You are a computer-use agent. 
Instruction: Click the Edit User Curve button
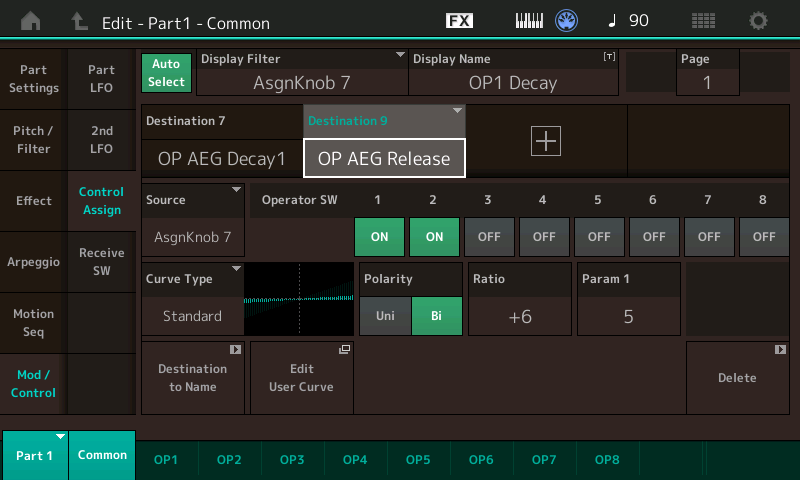pos(301,378)
